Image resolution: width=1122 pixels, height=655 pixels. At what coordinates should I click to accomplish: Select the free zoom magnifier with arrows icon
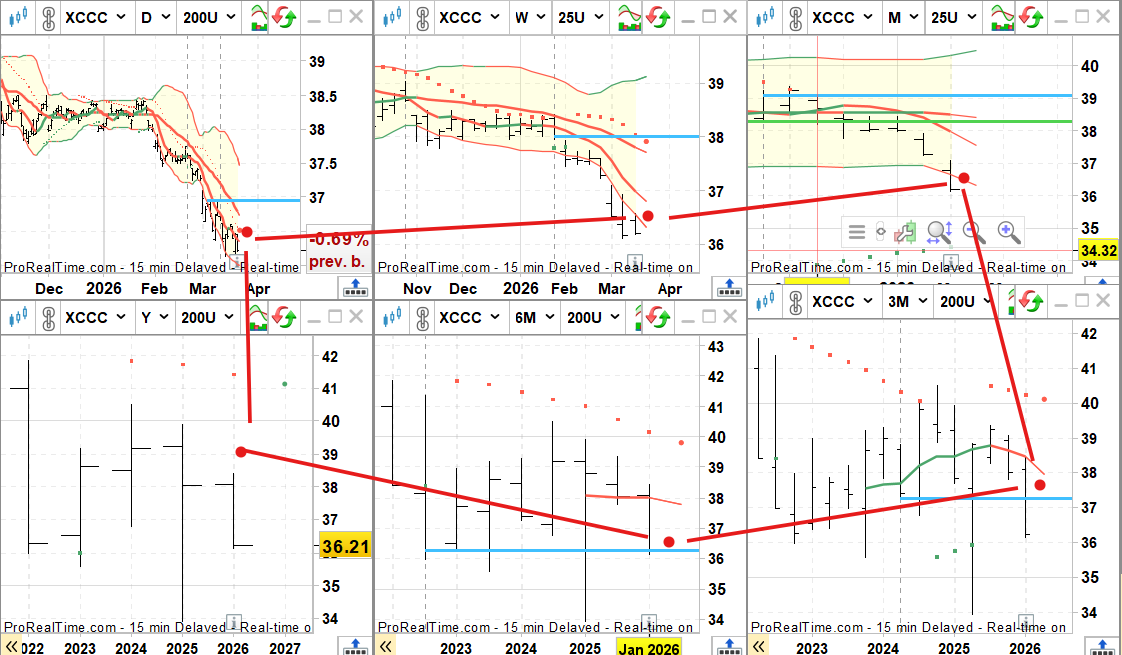pos(938,232)
